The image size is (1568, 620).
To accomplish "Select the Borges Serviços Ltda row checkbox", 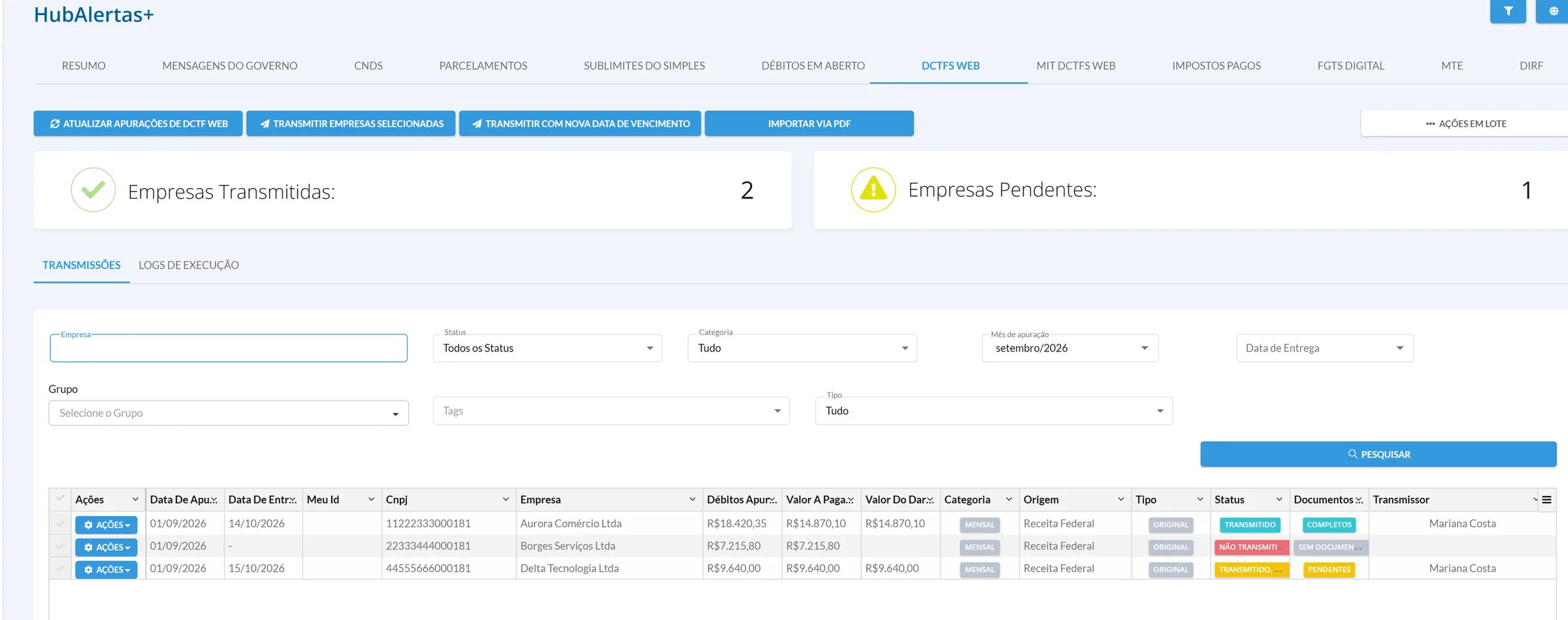I will [x=60, y=546].
